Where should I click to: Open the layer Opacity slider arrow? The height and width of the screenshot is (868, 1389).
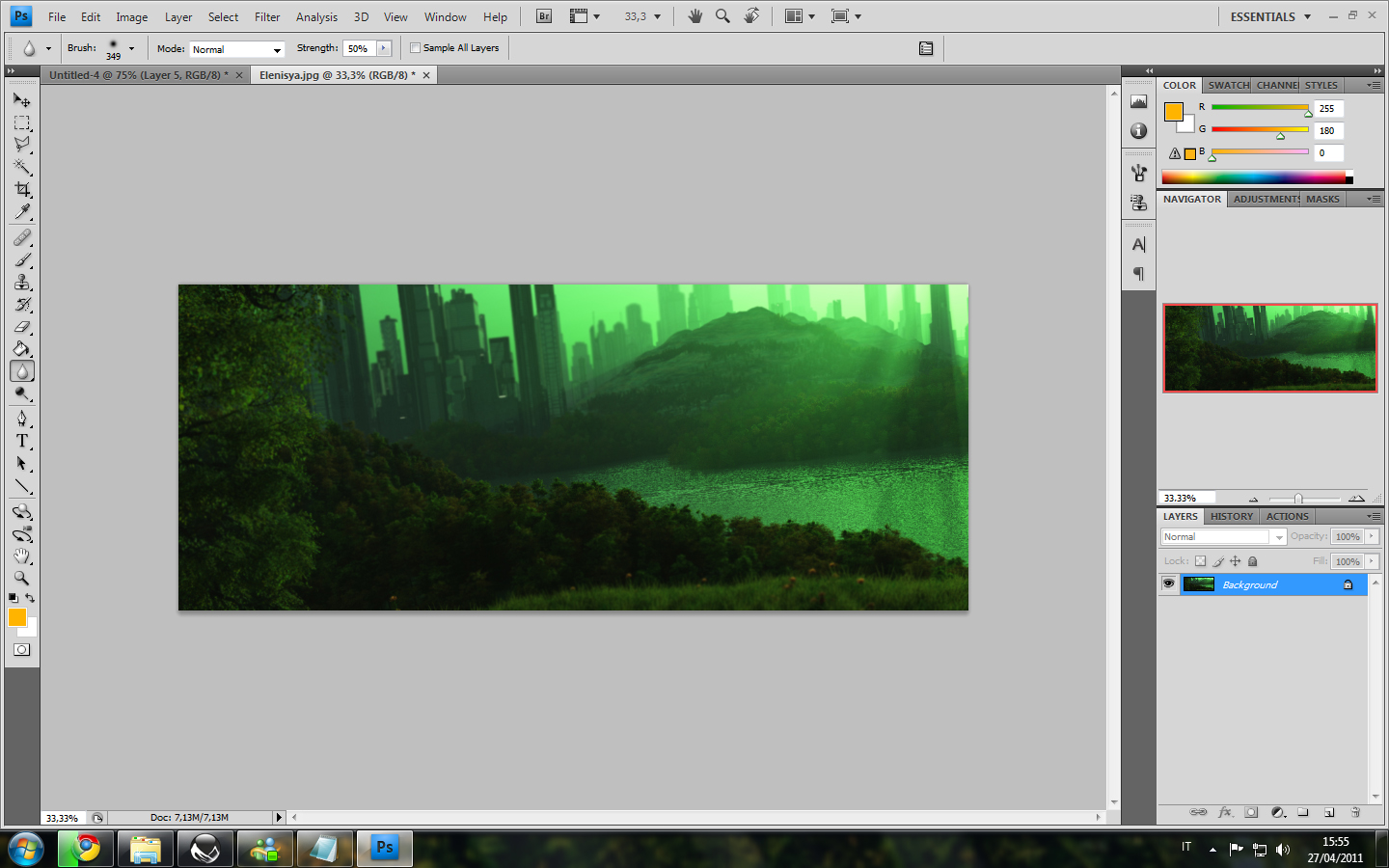click(1372, 536)
